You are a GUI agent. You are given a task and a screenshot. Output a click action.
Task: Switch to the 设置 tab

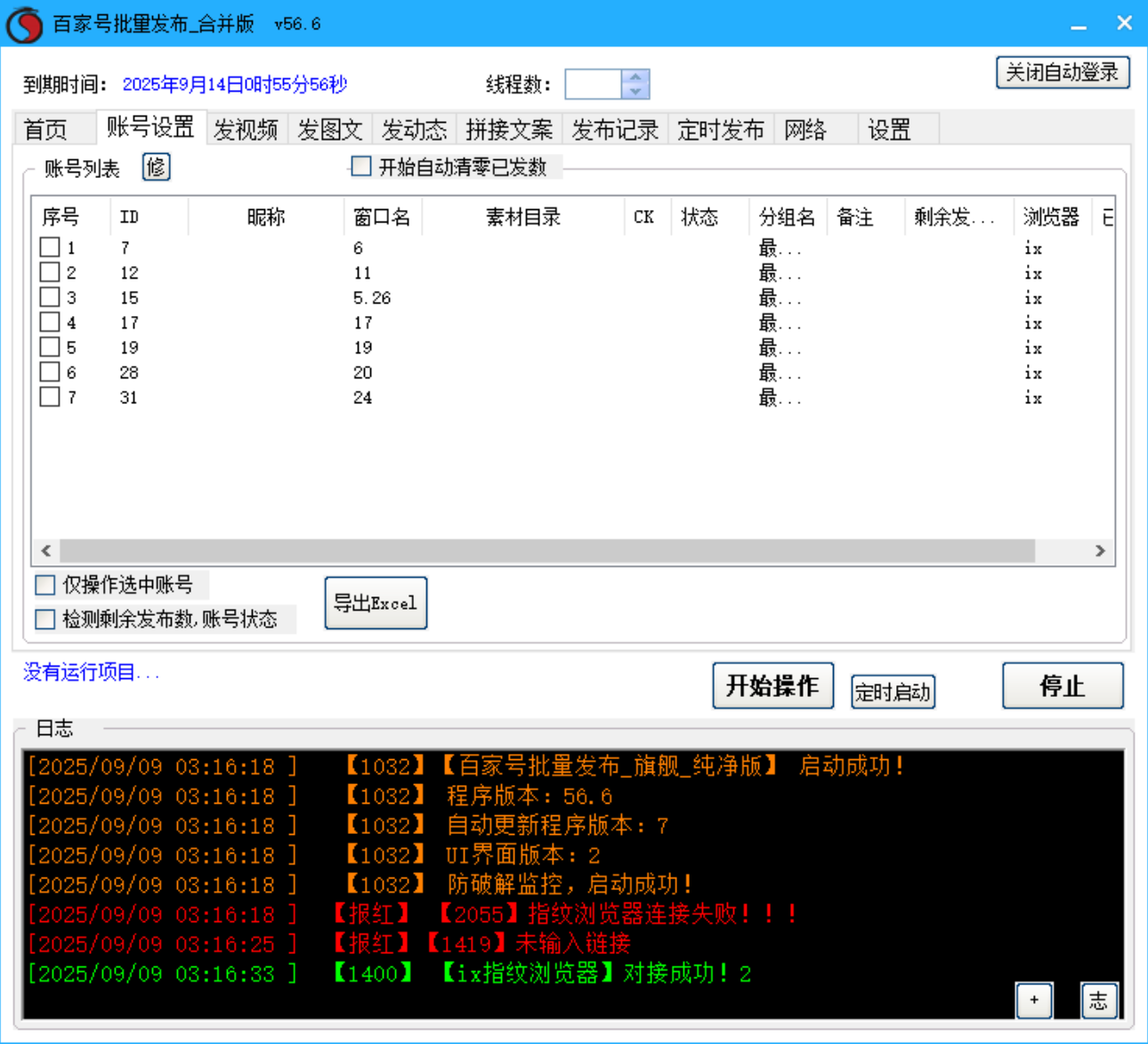pyautogui.click(x=889, y=129)
